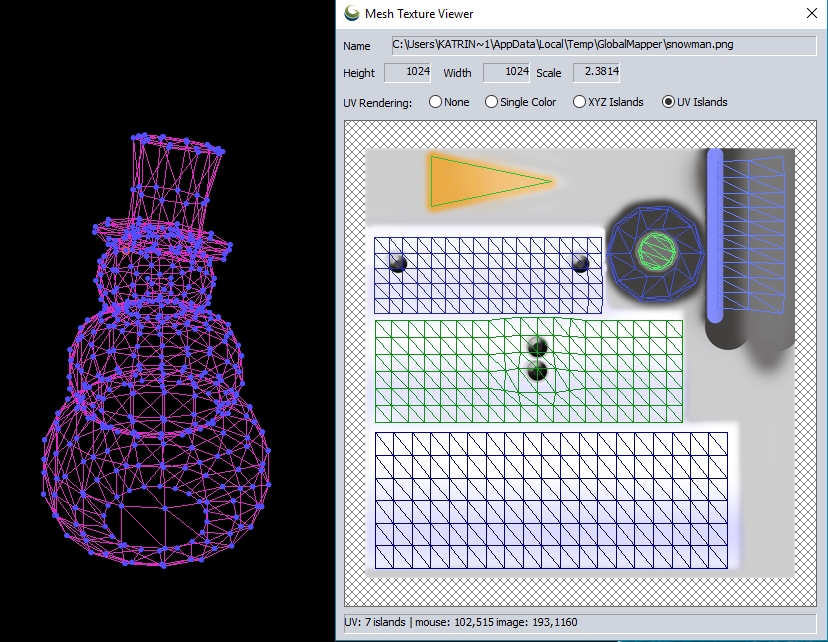The height and width of the screenshot is (642, 828).
Task: Click the Height value field
Action: [406, 73]
